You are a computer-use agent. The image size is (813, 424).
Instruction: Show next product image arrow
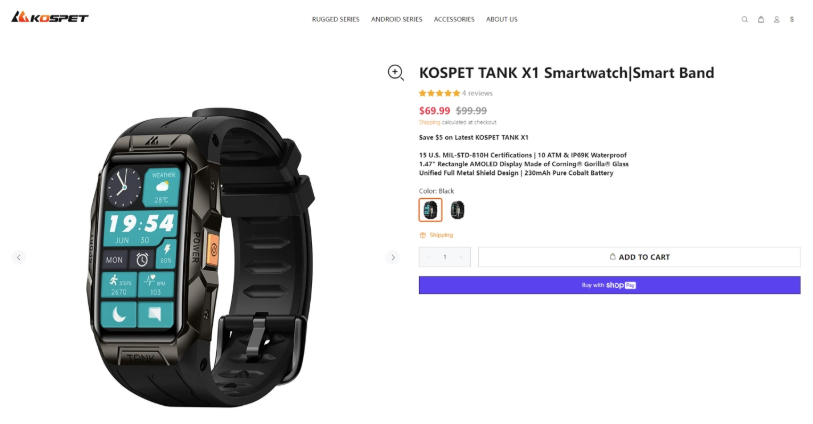click(x=393, y=257)
